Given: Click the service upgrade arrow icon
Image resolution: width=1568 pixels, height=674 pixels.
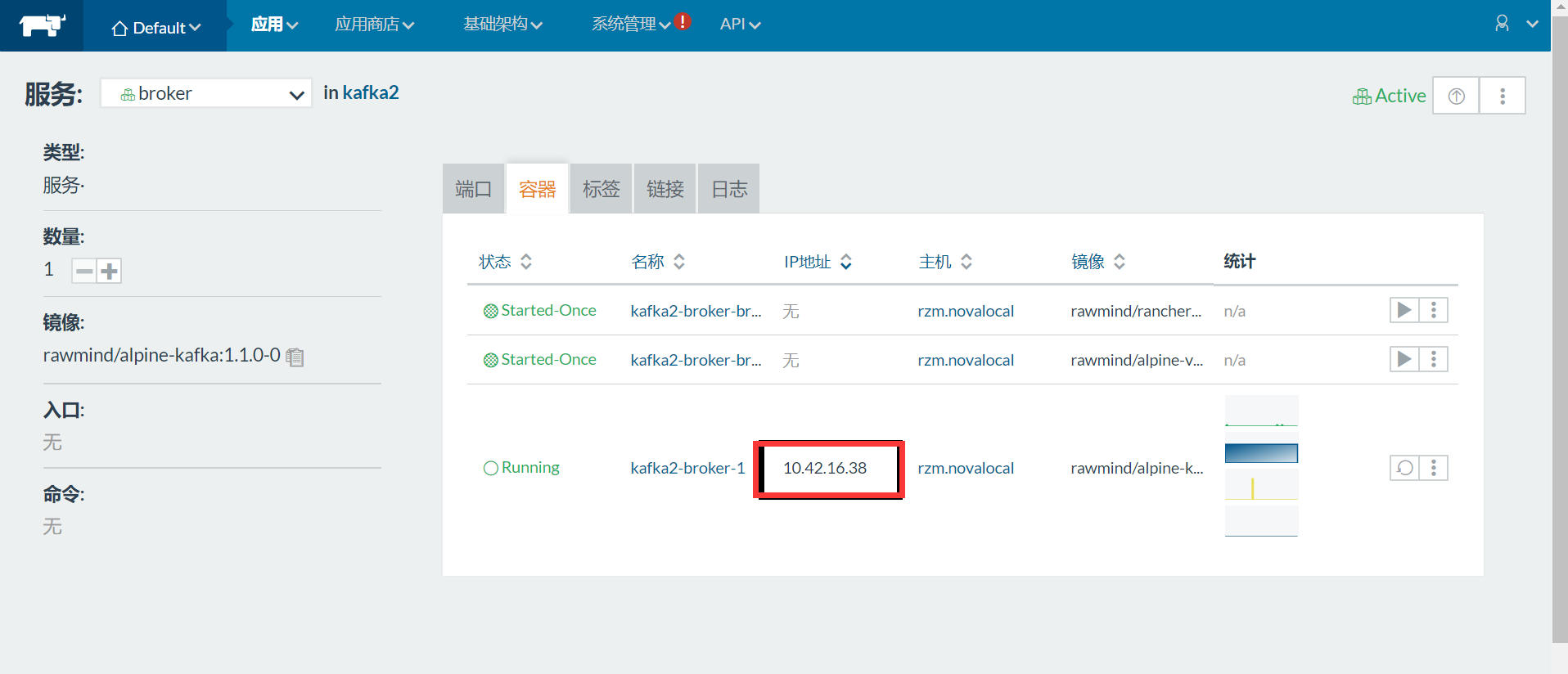Looking at the screenshot, I should coord(1456,96).
